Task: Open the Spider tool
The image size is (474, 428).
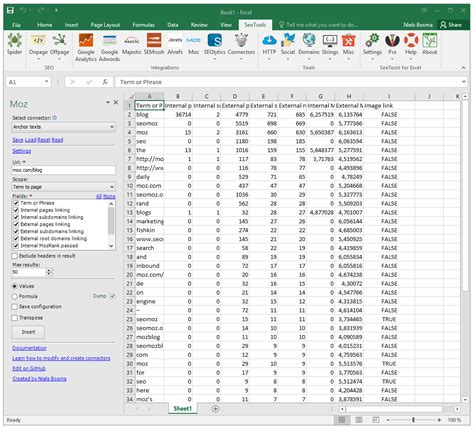Action: coord(14,44)
